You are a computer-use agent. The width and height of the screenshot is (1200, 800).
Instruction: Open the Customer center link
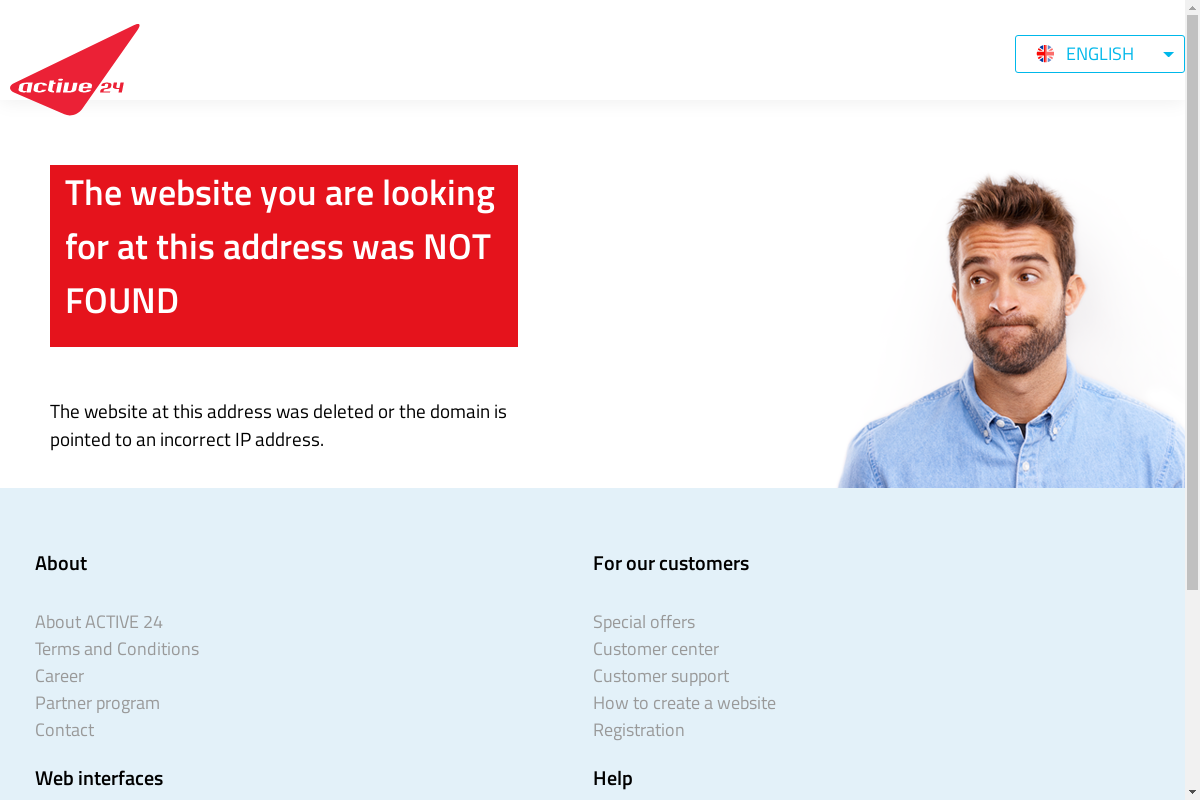click(x=656, y=649)
